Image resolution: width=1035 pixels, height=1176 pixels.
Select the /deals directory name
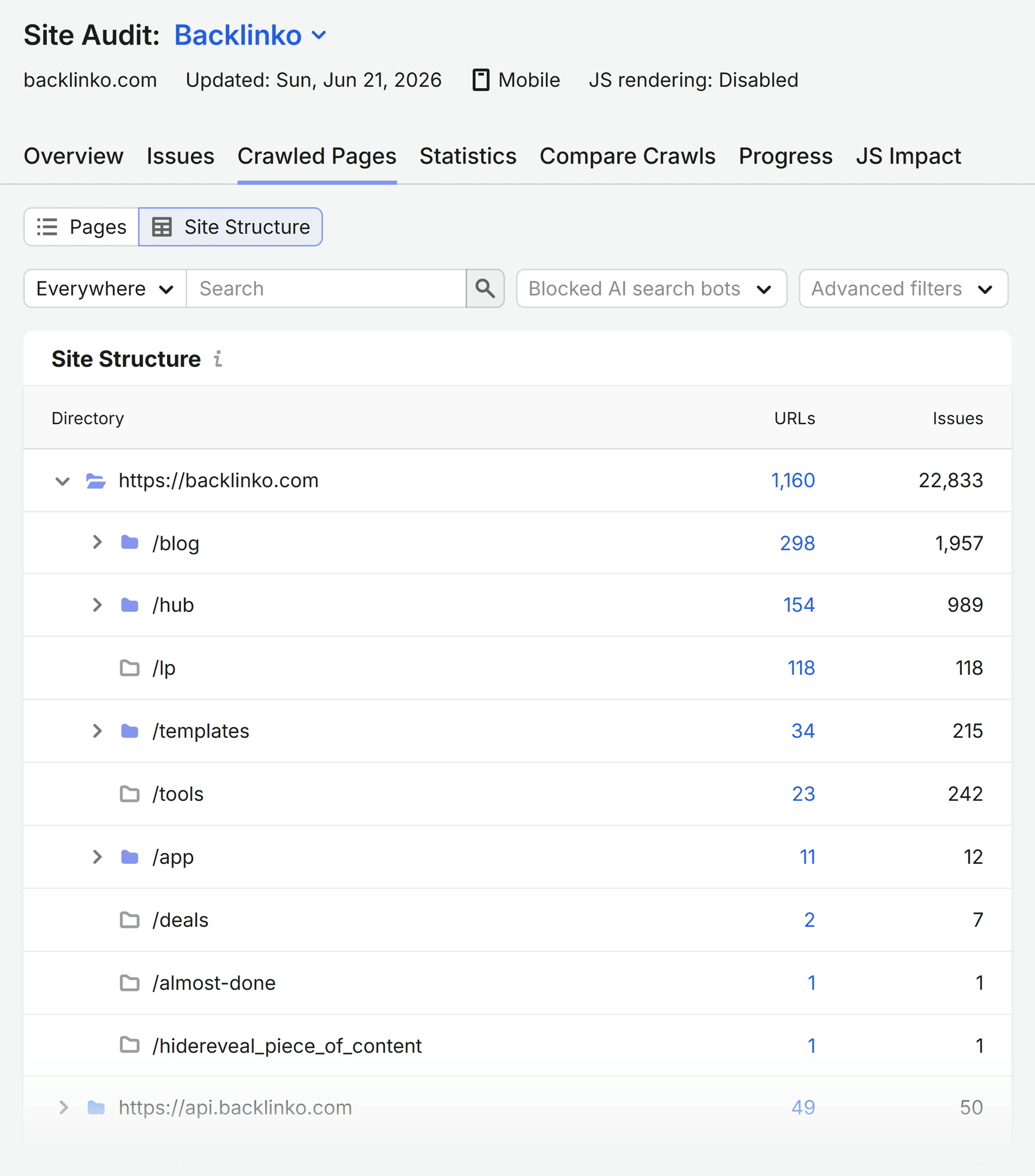181,920
